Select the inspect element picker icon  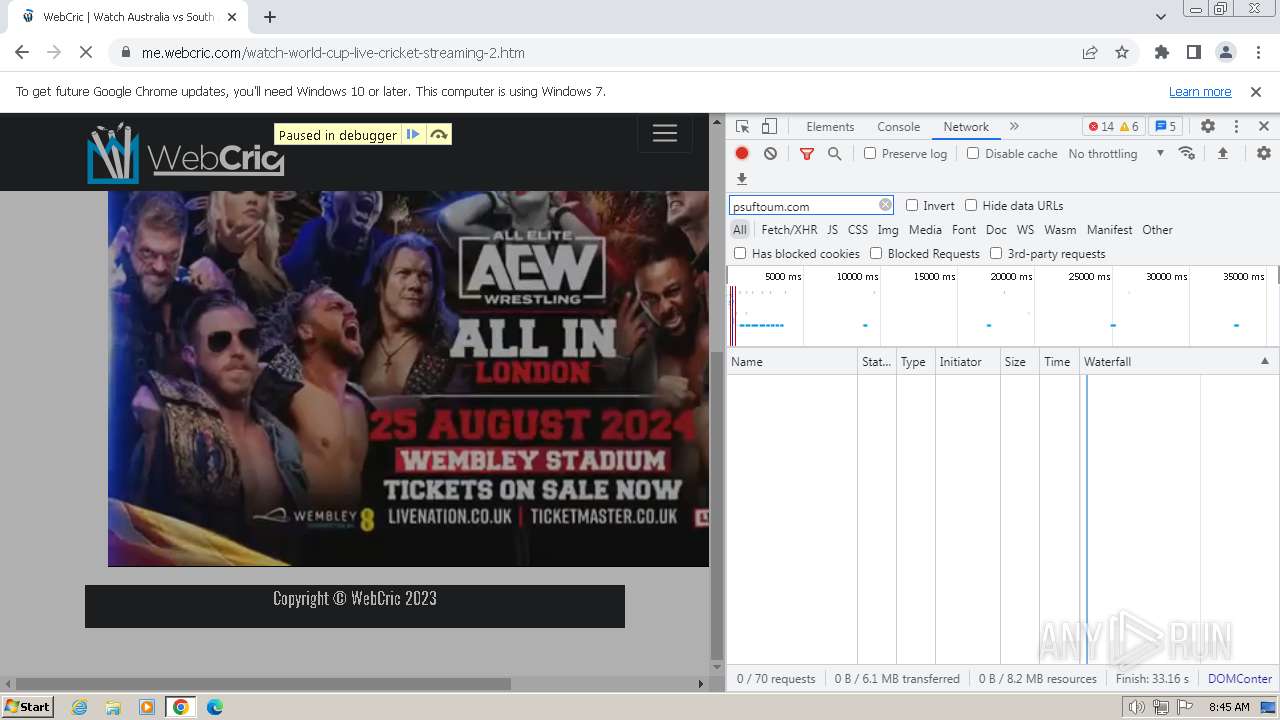[x=742, y=127]
